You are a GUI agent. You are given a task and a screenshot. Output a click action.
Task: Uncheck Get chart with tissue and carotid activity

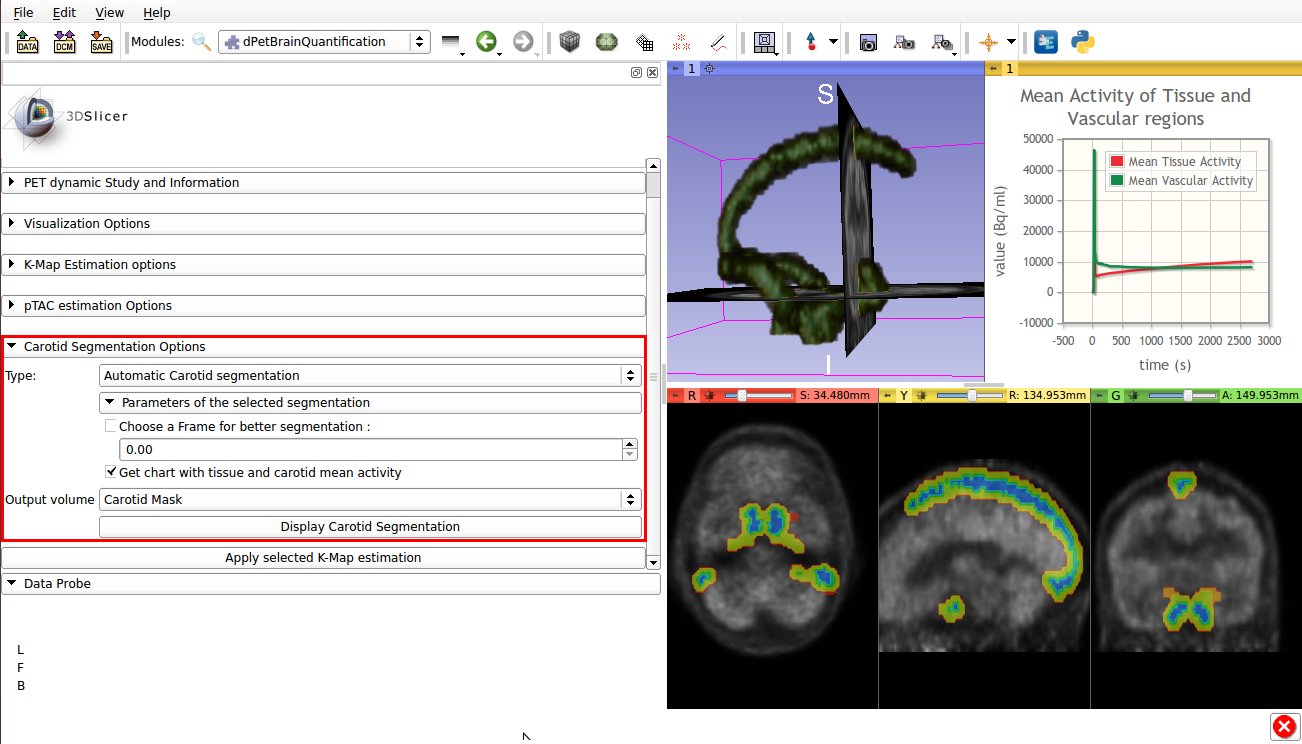(111, 472)
